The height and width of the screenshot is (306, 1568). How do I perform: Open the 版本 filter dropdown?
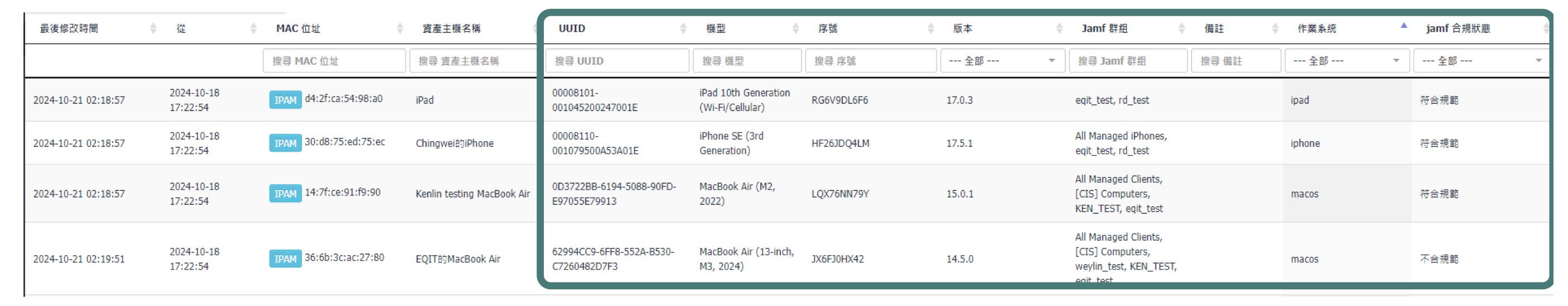(x=1002, y=61)
